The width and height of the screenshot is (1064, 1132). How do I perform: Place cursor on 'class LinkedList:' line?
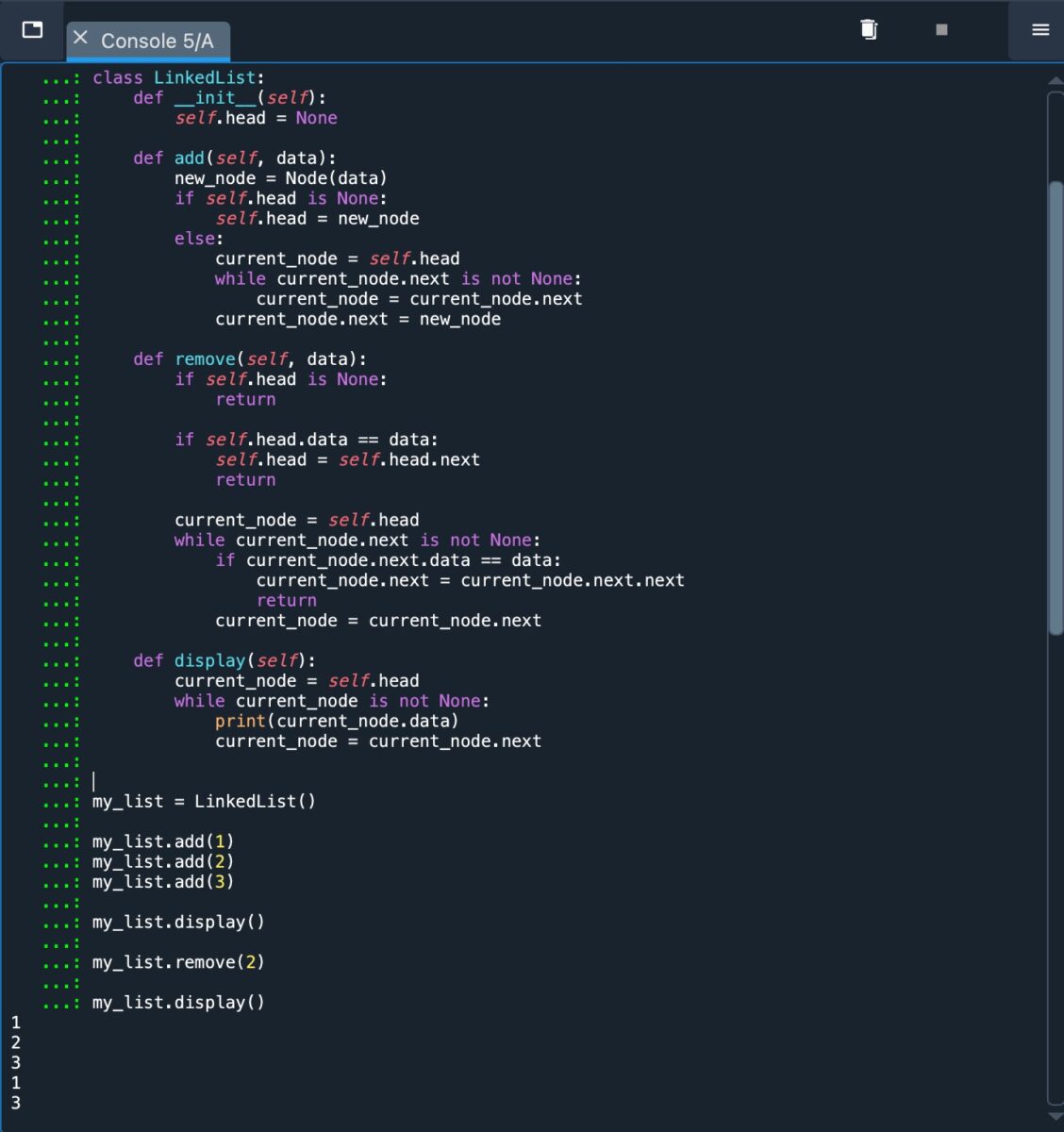coord(178,77)
